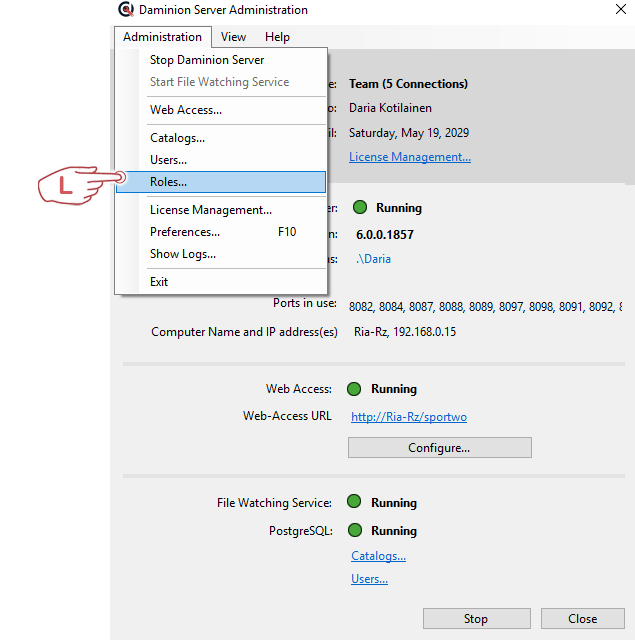Open the http://Ria-Rz/sportwo URL link
Image resolution: width=635 pixels, height=640 pixels.
409,417
